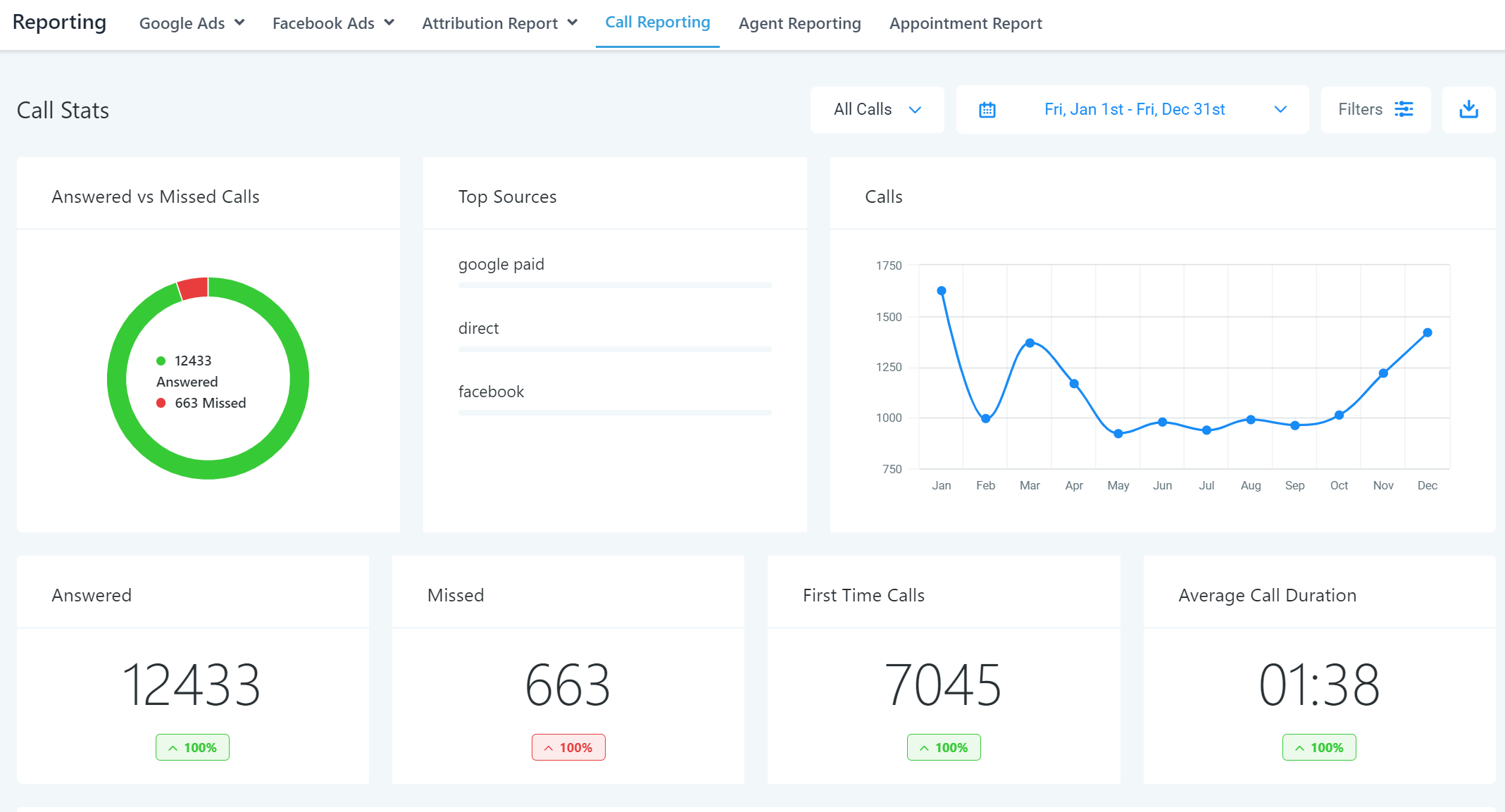Click the Oct data point on Calls chart
This screenshot has height=812, width=1505.
(1339, 415)
